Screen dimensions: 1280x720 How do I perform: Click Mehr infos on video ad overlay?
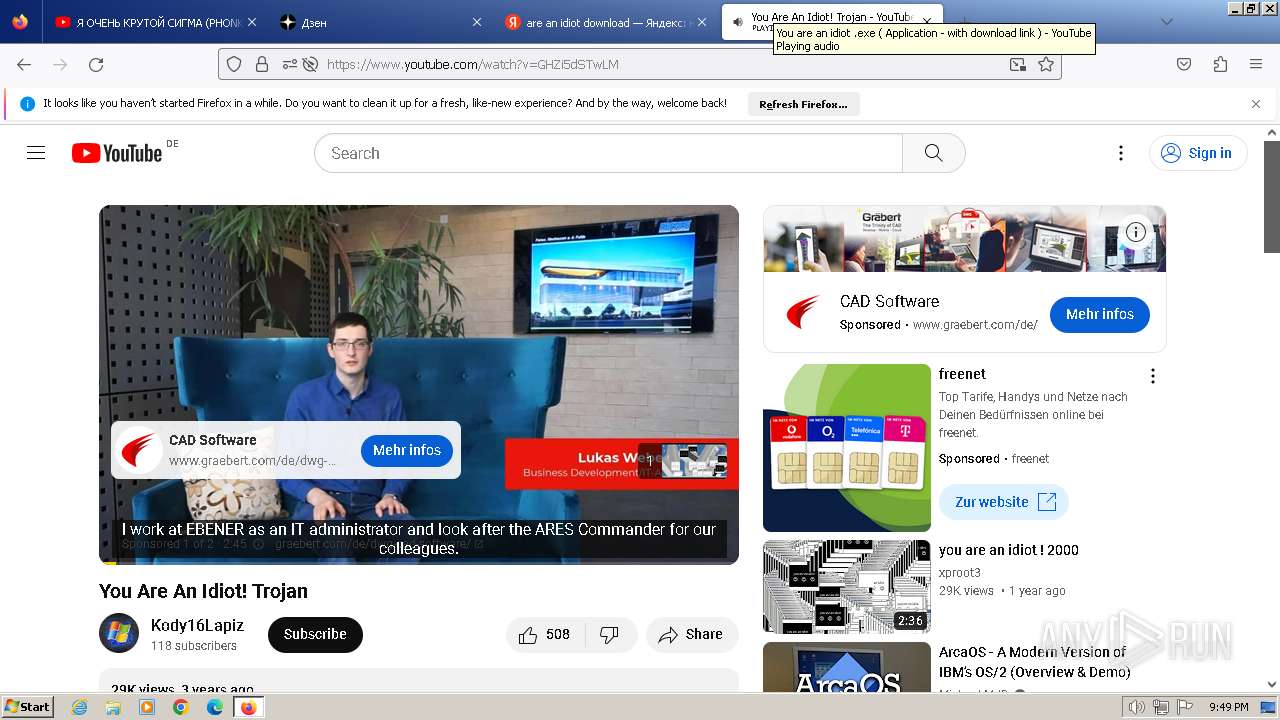click(407, 450)
